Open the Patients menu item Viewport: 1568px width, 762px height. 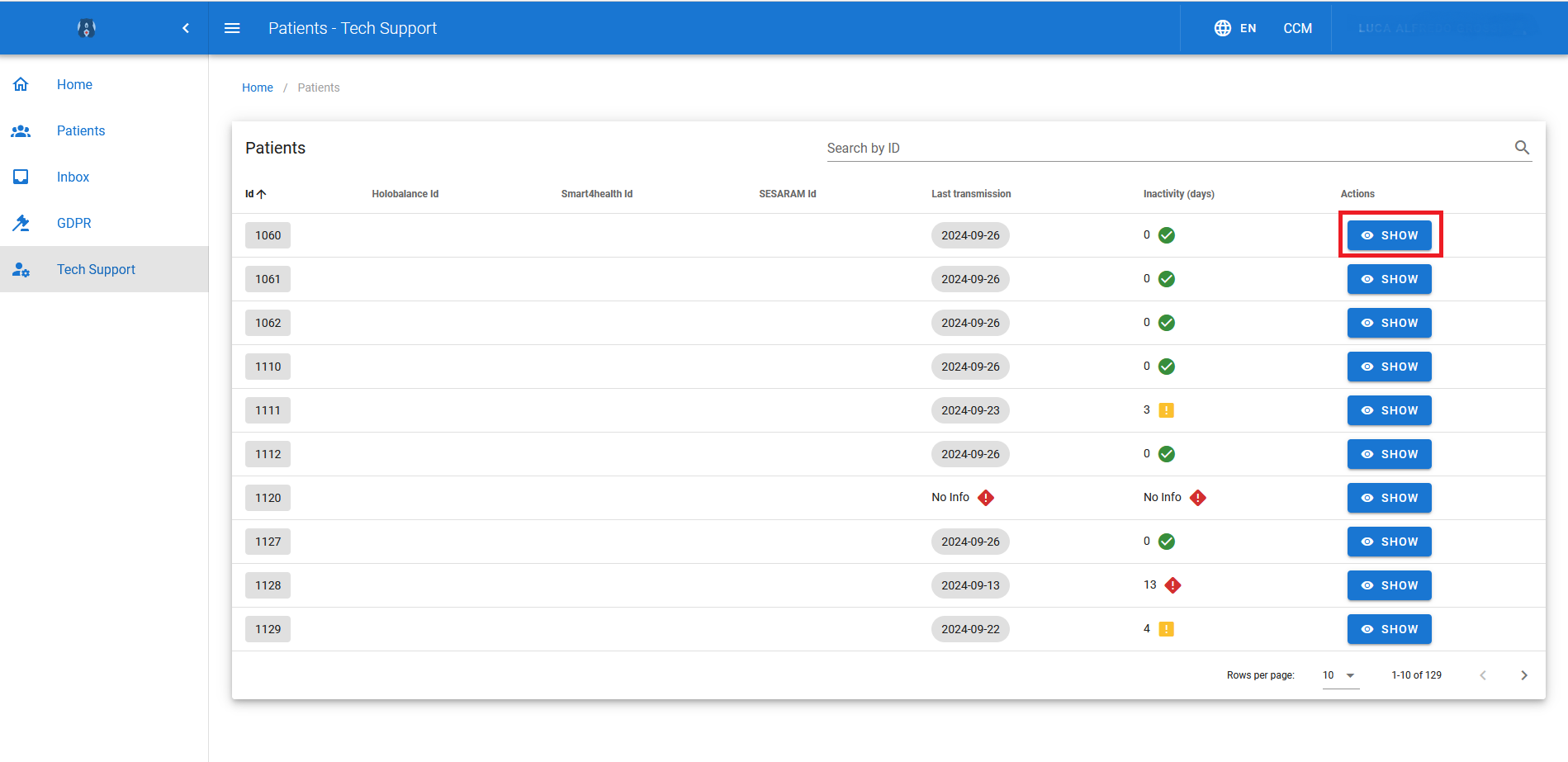pyautogui.click(x=104, y=130)
